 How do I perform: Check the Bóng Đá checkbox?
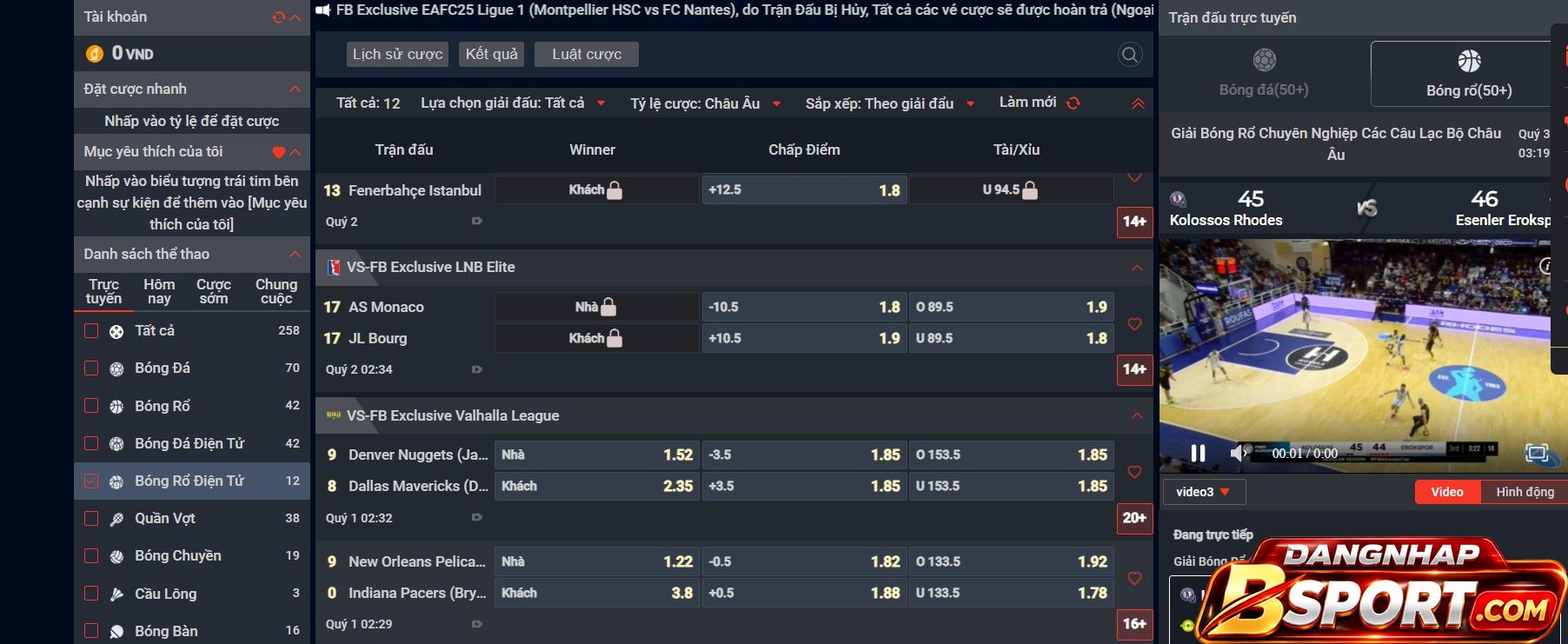[91, 368]
